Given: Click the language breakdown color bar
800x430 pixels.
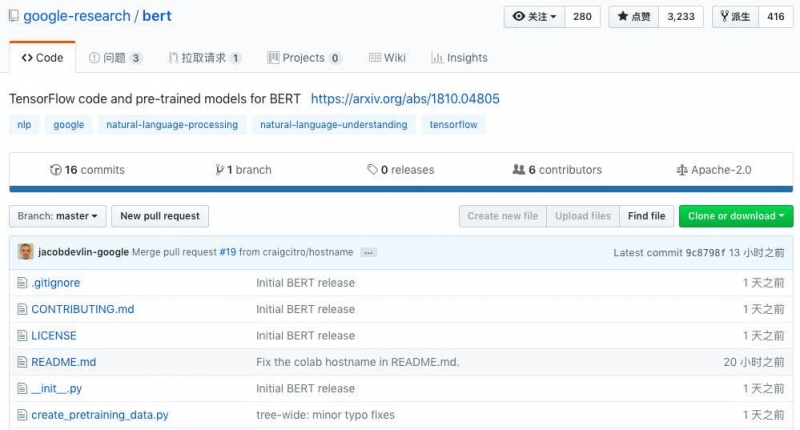Looking at the screenshot, I should [401, 189].
